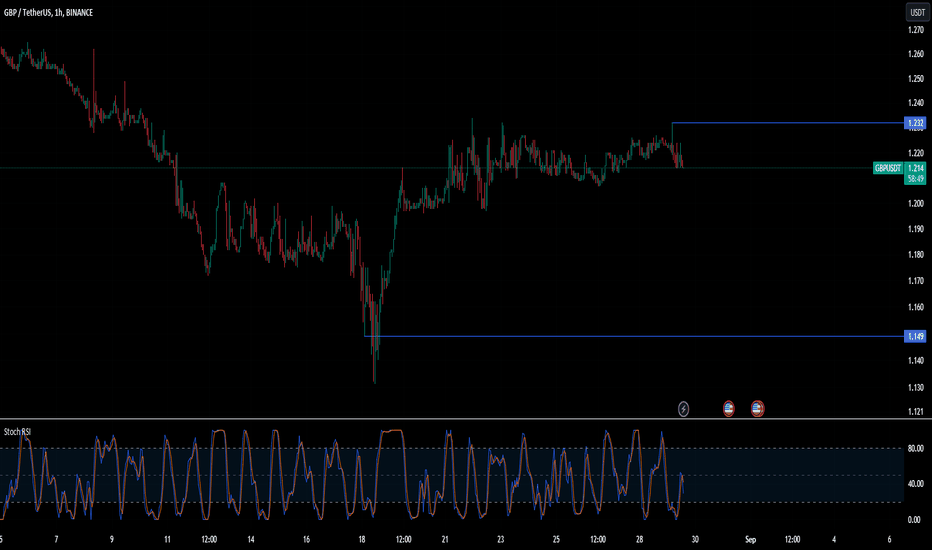Select the lower blue horizontal line at 1.149

coord(634,337)
